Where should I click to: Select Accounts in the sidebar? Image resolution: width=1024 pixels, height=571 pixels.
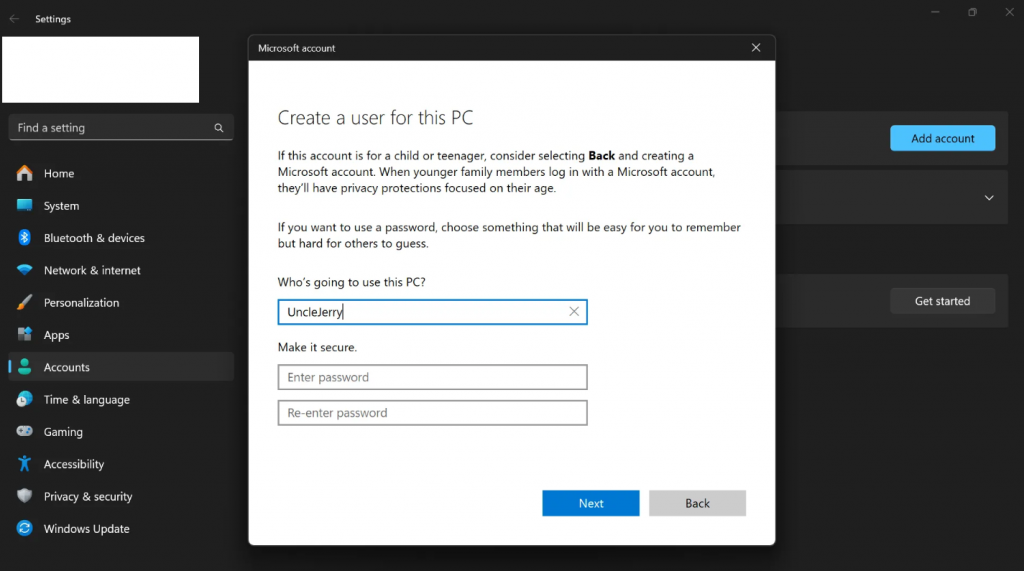click(121, 367)
